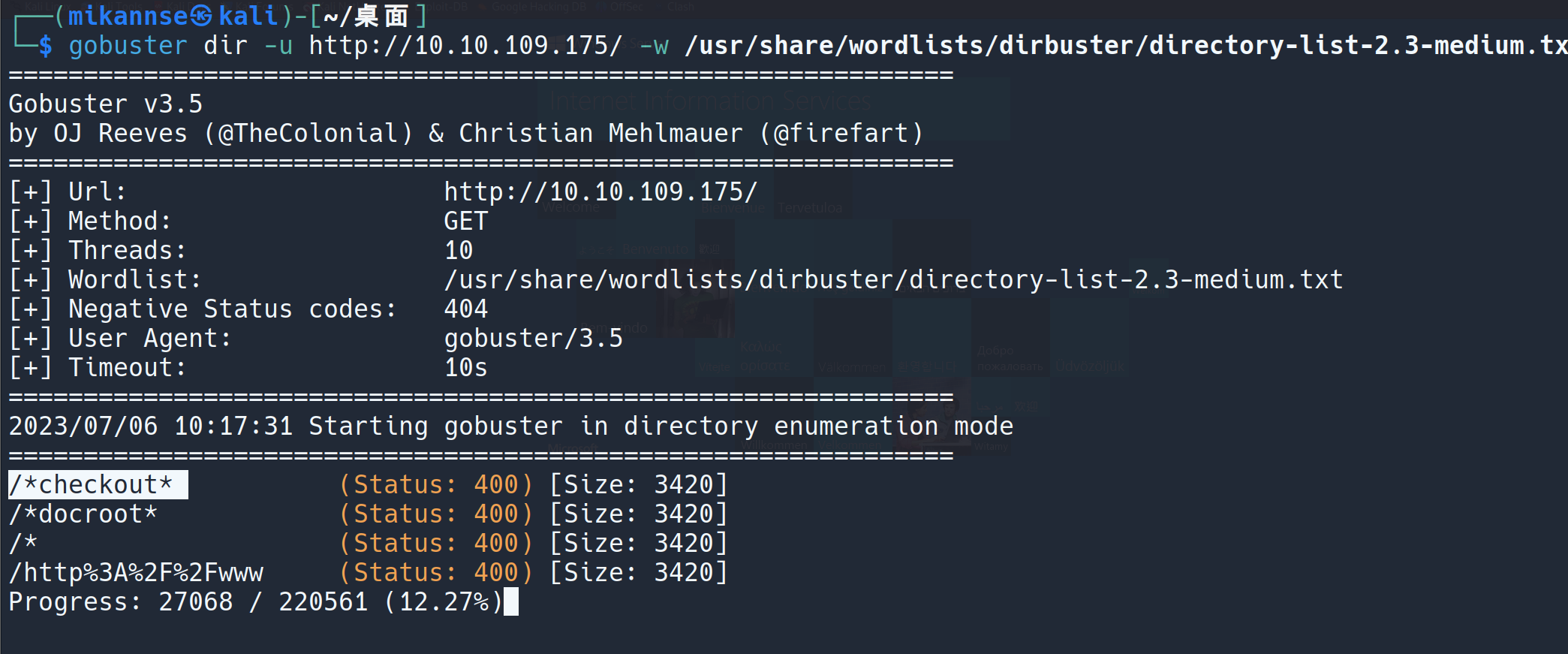The image size is (1568, 654).
Task: Click the /http%3A%2F%2Fwww result entry
Action: [x=136, y=573]
